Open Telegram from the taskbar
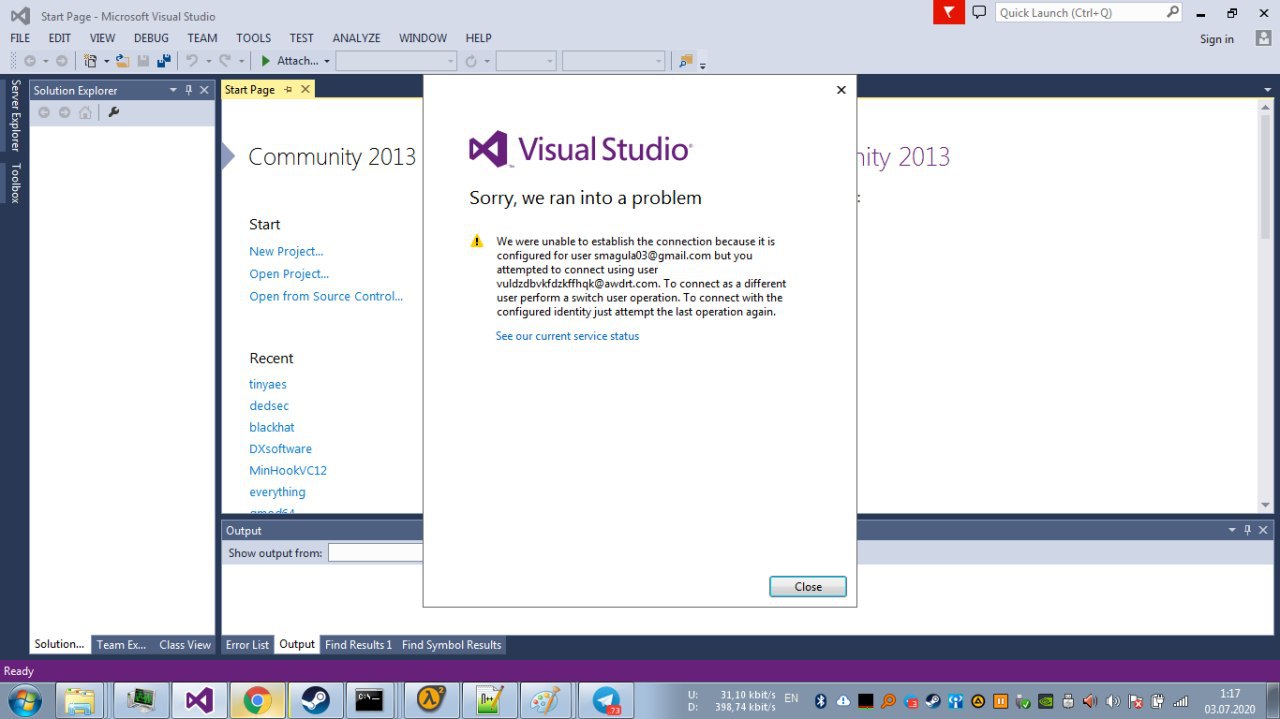 point(606,700)
